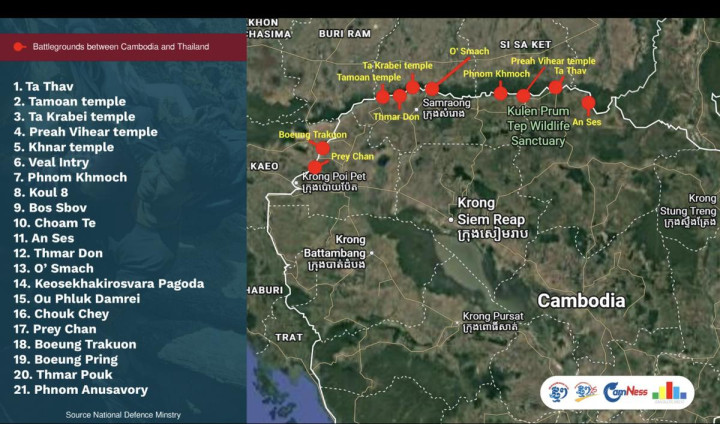The image size is (720, 424).
Task: Click the Krong Pursat city dot
Action: point(457,323)
